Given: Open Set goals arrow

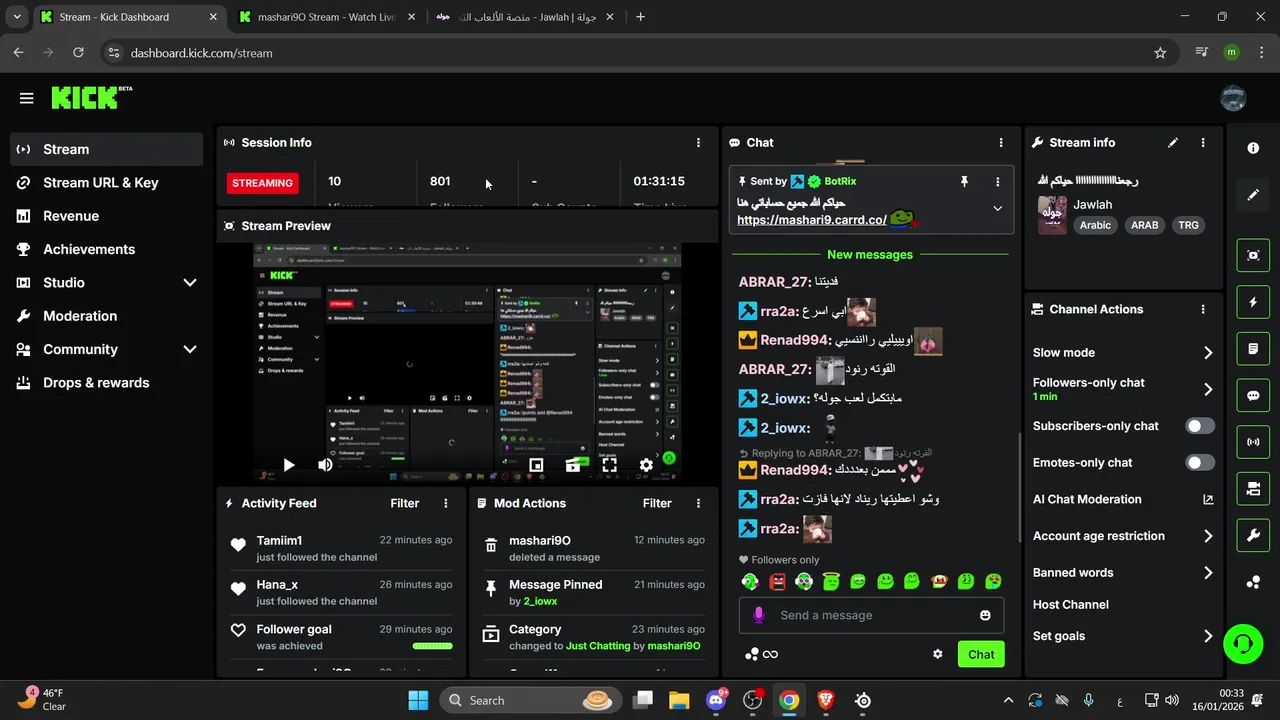Looking at the screenshot, I should 1208,636.
